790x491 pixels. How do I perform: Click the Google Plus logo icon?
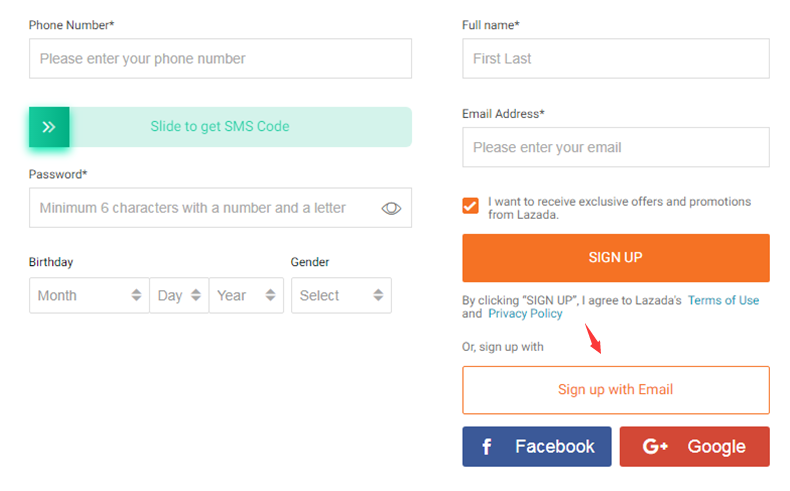655,447
